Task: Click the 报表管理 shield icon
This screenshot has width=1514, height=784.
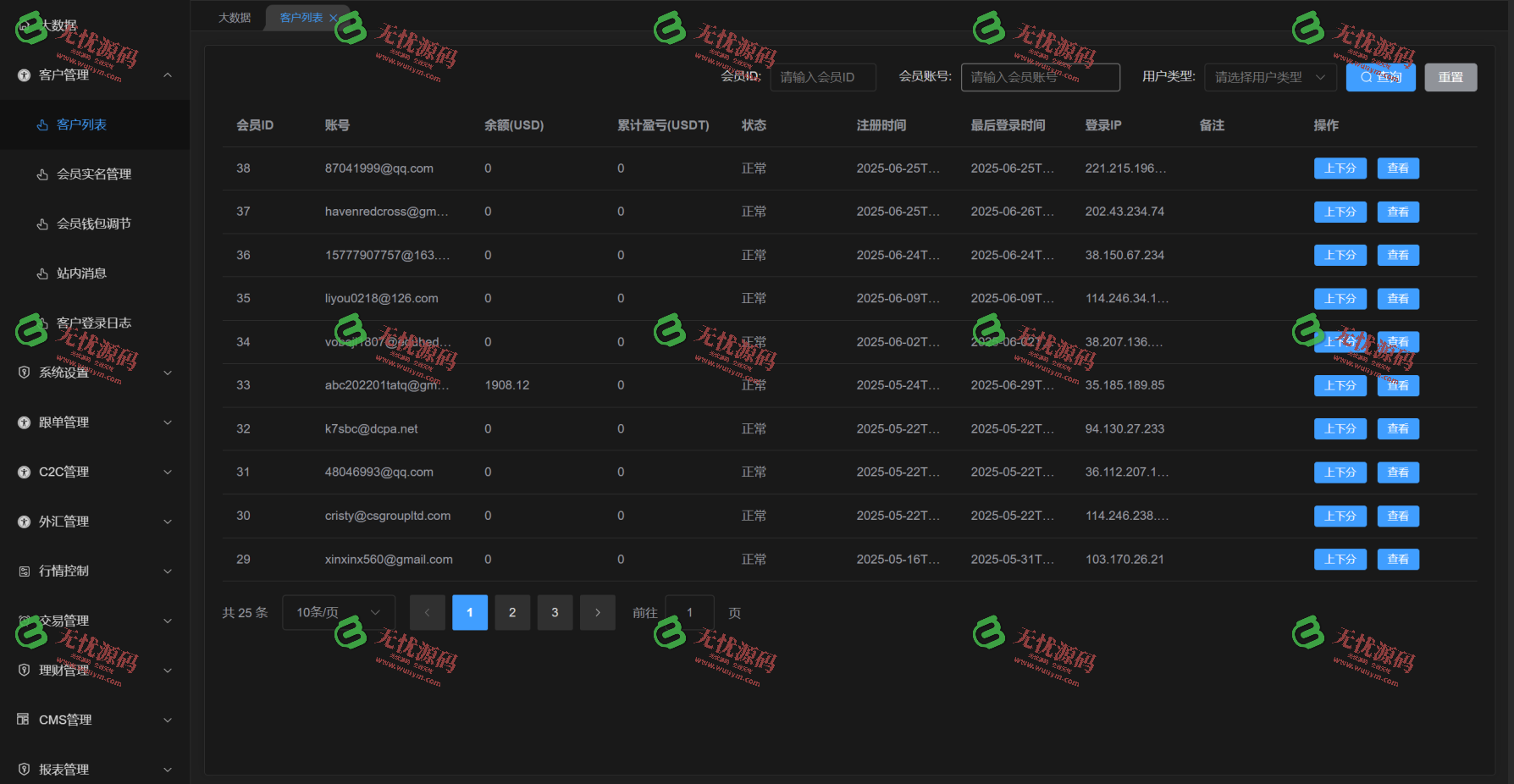Action: point(24,770)
